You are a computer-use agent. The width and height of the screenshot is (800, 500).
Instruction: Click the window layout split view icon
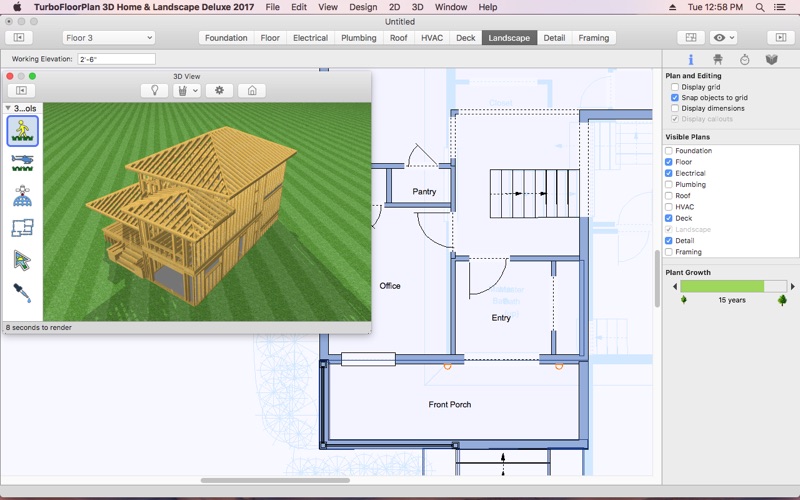tap(691, 37)
